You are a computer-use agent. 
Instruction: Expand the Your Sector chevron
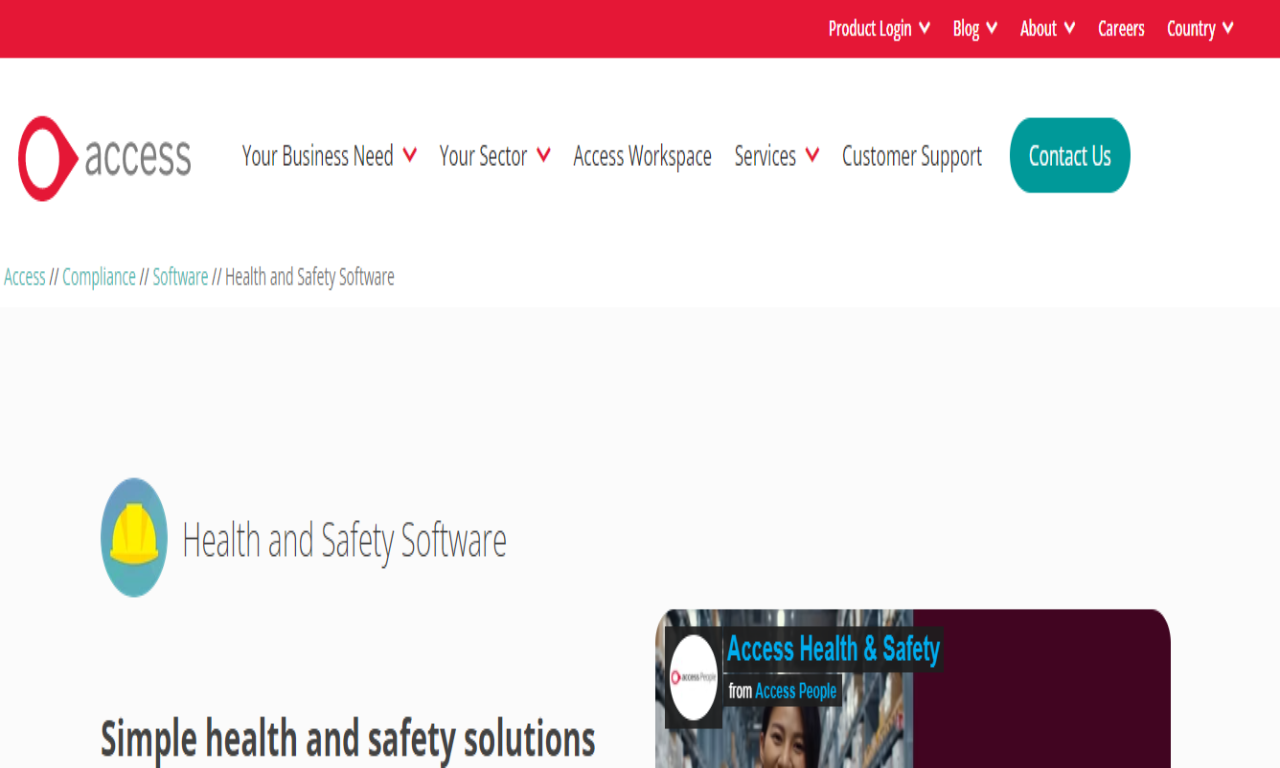pyautogui.click(x=543, y=155)
